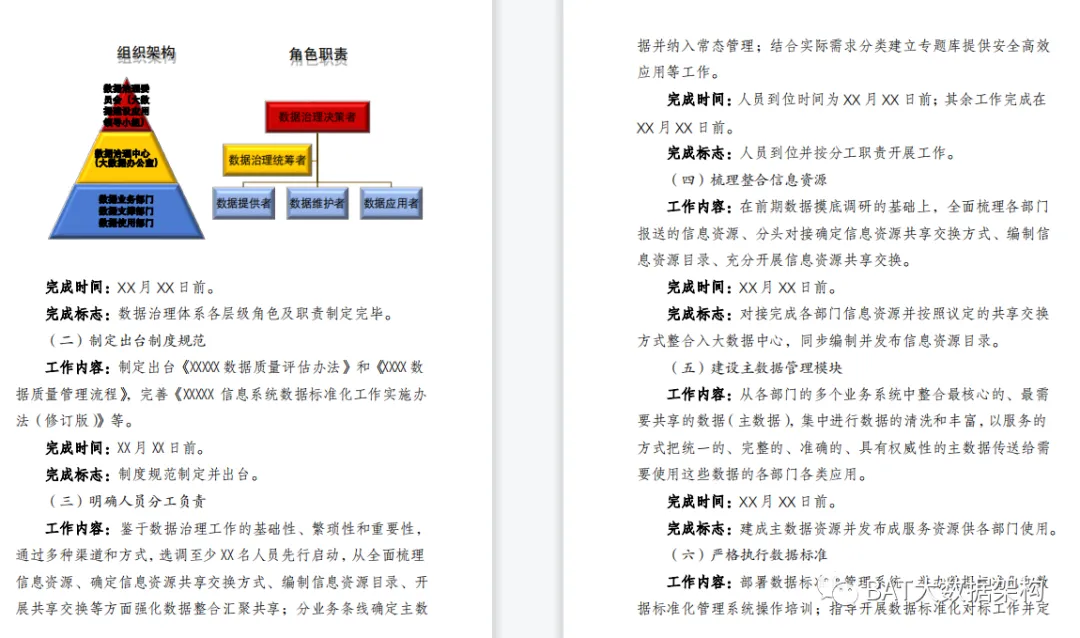This screenshot has height=638, width=1080.
Task: Click the line starting 法（修订版）》等
Action: click(76, 421)
